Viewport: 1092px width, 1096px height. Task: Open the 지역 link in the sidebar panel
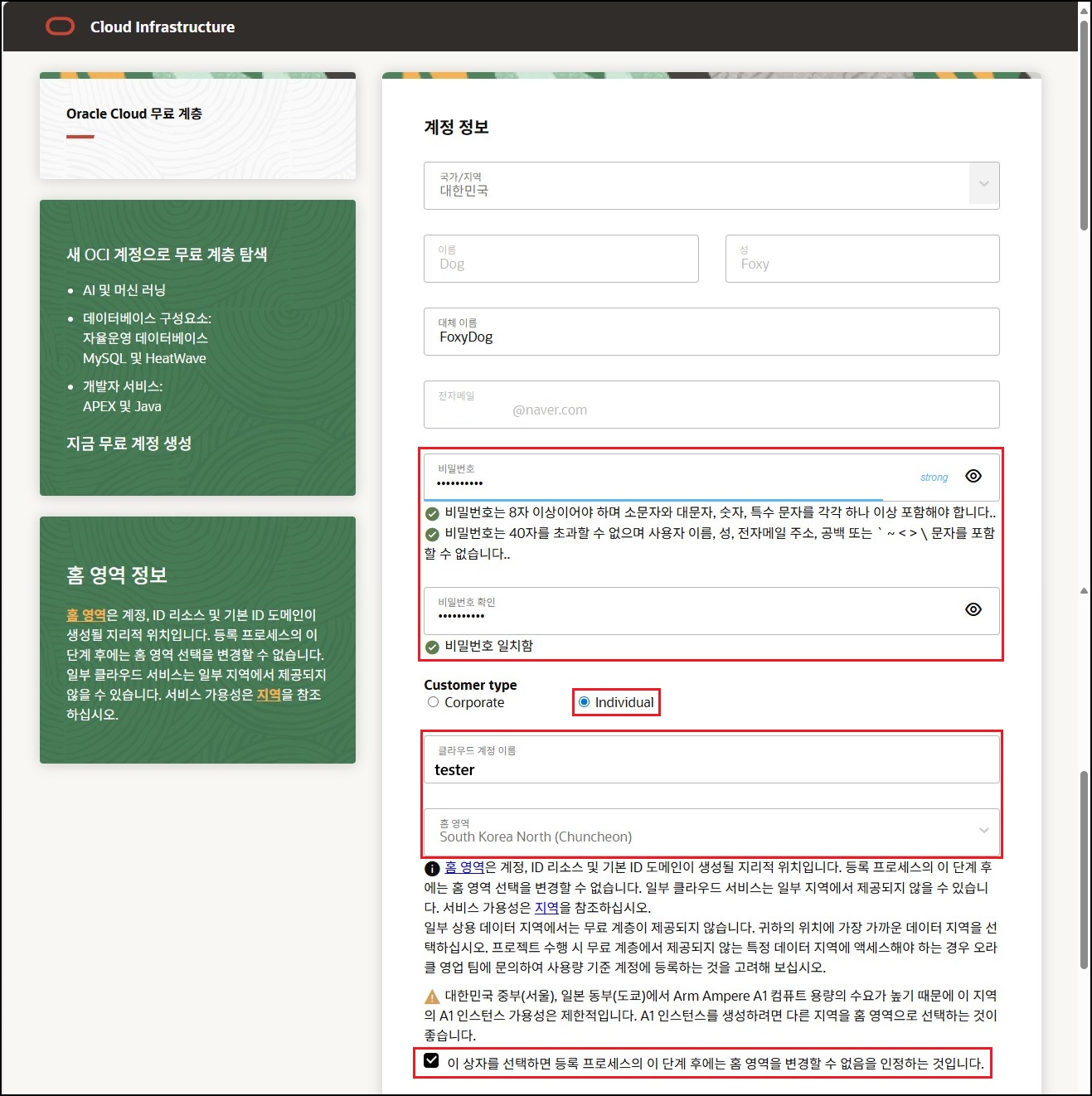pyautogui.click(x=269, y=695)
